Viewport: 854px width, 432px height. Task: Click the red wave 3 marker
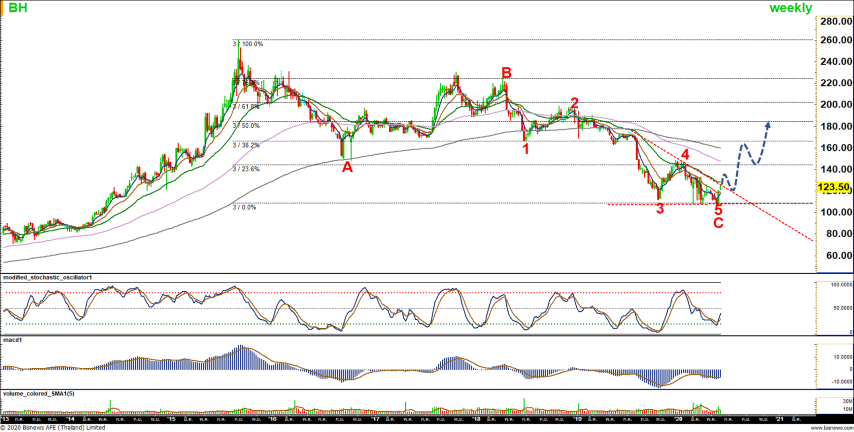(660, 209)
